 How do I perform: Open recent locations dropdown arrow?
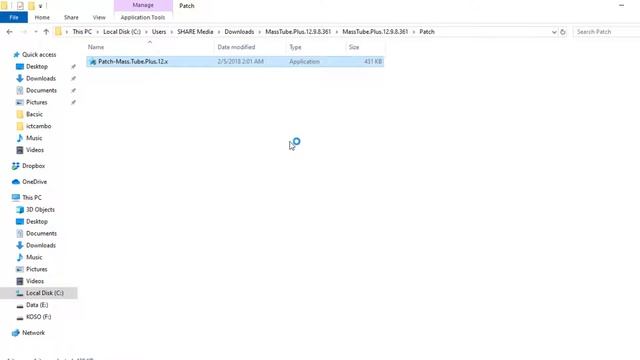(x=36, y=32)
